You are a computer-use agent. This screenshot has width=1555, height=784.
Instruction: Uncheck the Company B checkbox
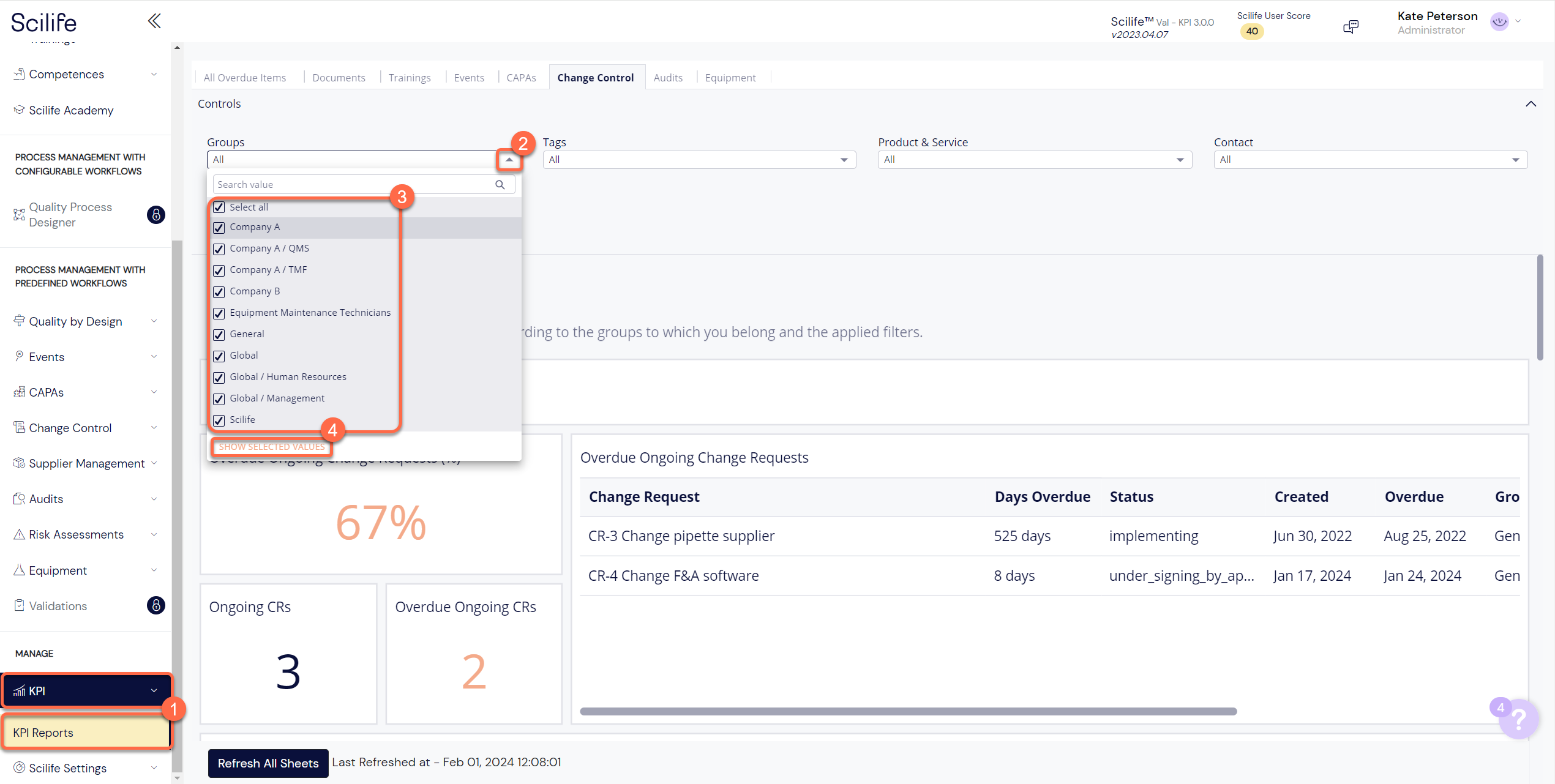tap(219, 292)
